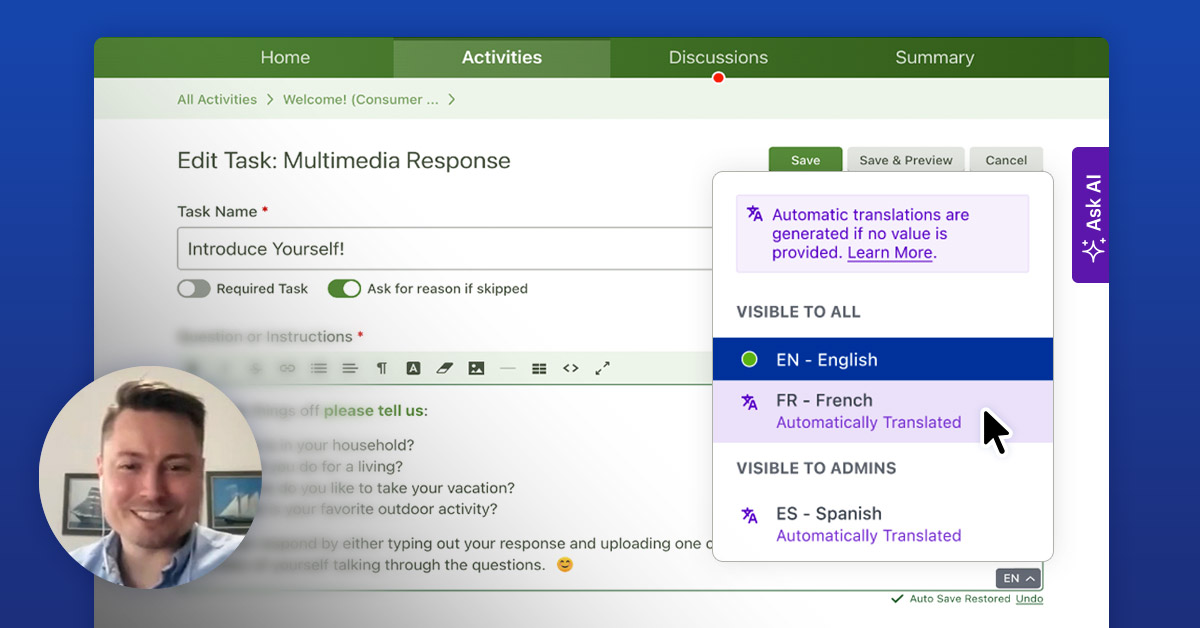The image size is (1200, 628).
Task: Open the bulleted list dropdown in editor
Action: [x=319, y=368]
